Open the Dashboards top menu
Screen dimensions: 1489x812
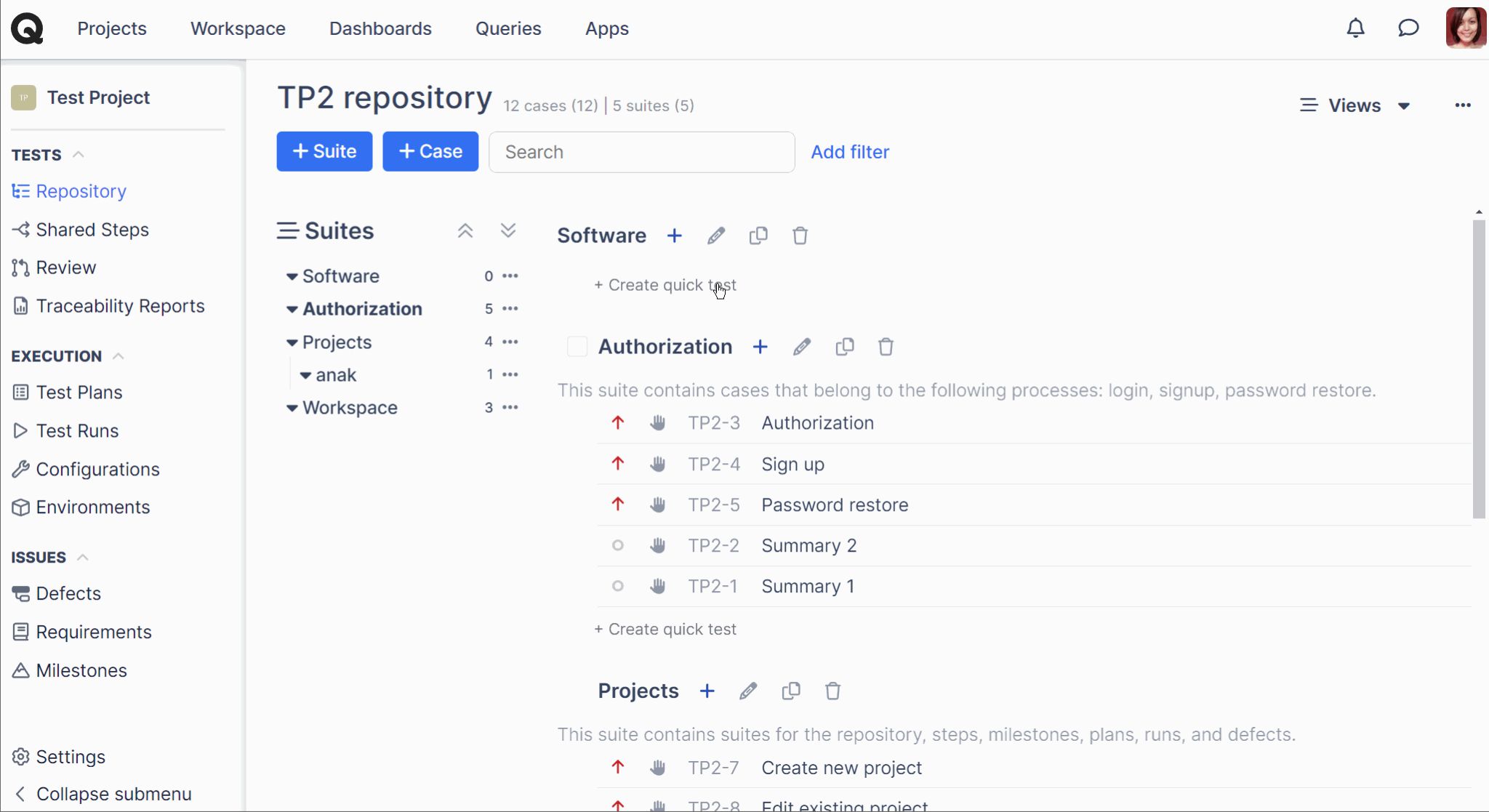(380, 28)
